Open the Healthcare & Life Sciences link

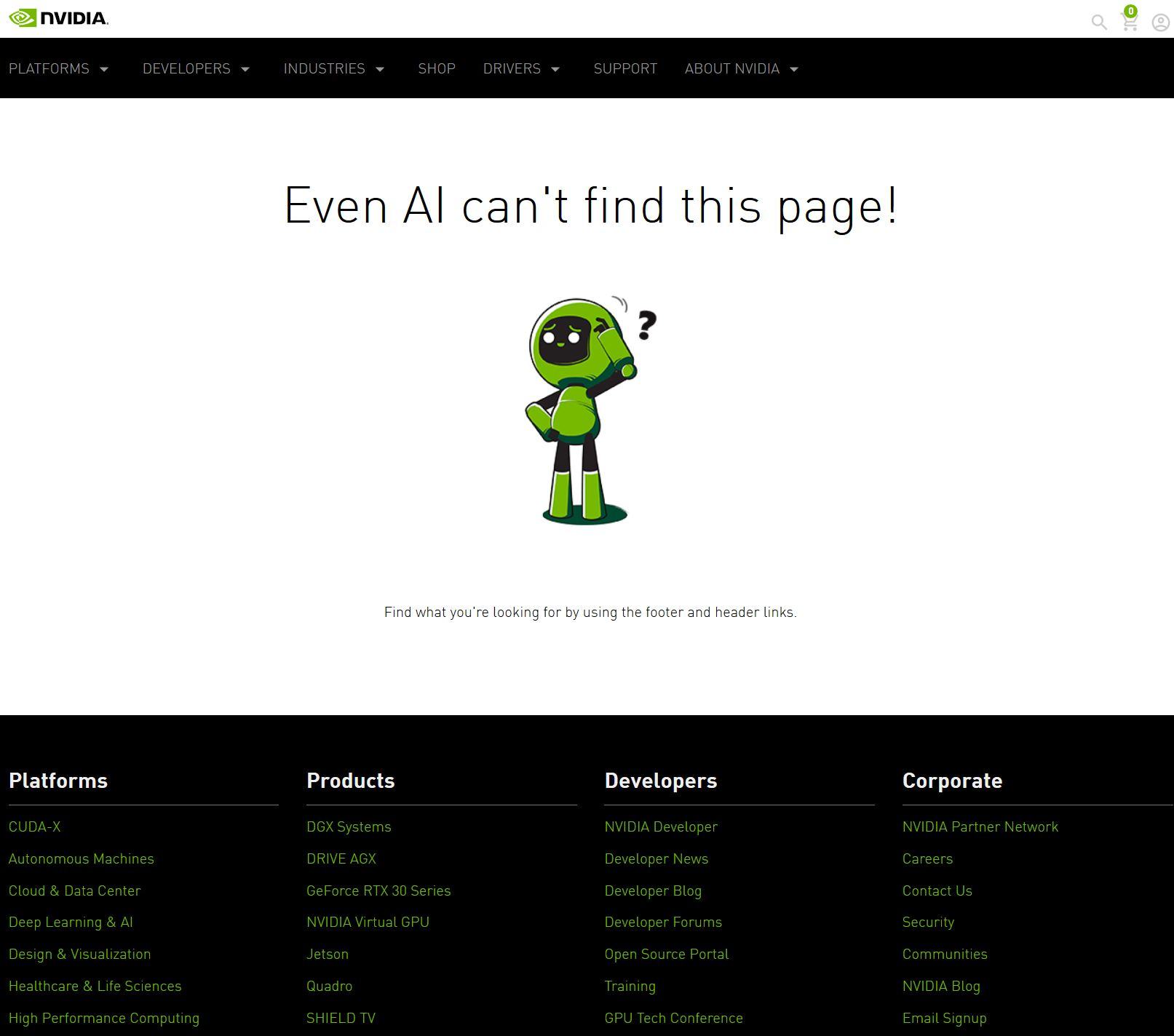95,986
